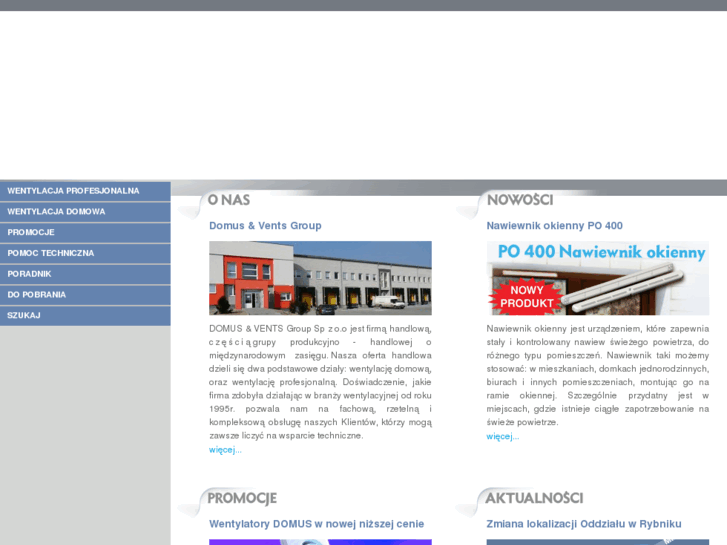This screenshot has width=727, height=545.
Task: Select Wentylacja Domowa in sidebar
Action: pyautogui.click(x=85, y=212)
